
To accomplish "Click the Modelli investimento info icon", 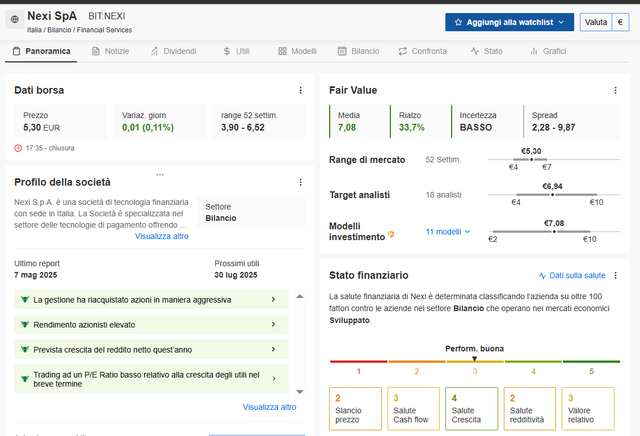I will 391,235.
